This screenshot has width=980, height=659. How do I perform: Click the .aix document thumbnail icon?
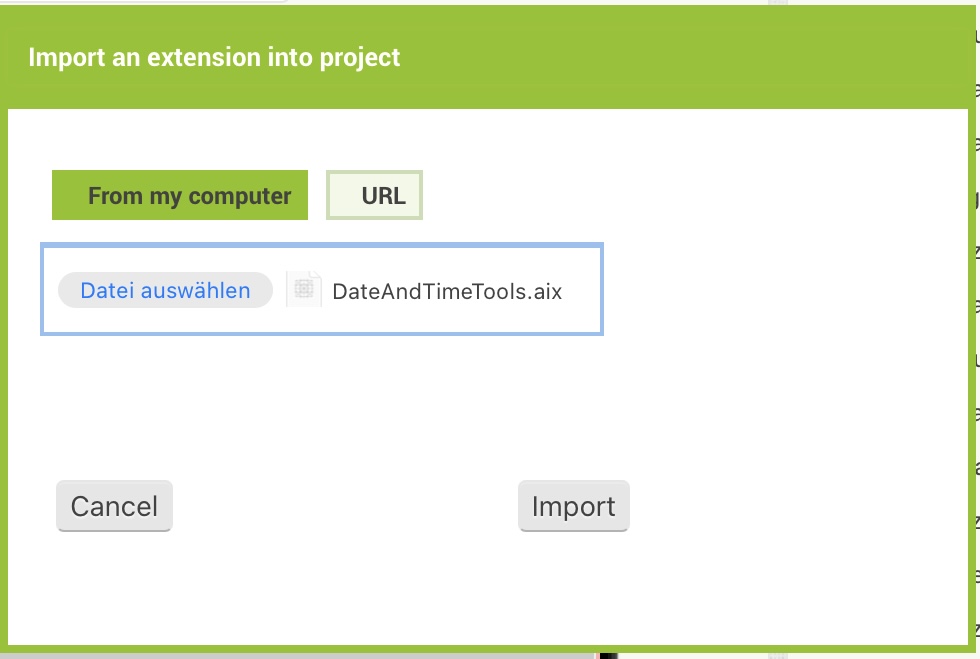tap(304, 290)
